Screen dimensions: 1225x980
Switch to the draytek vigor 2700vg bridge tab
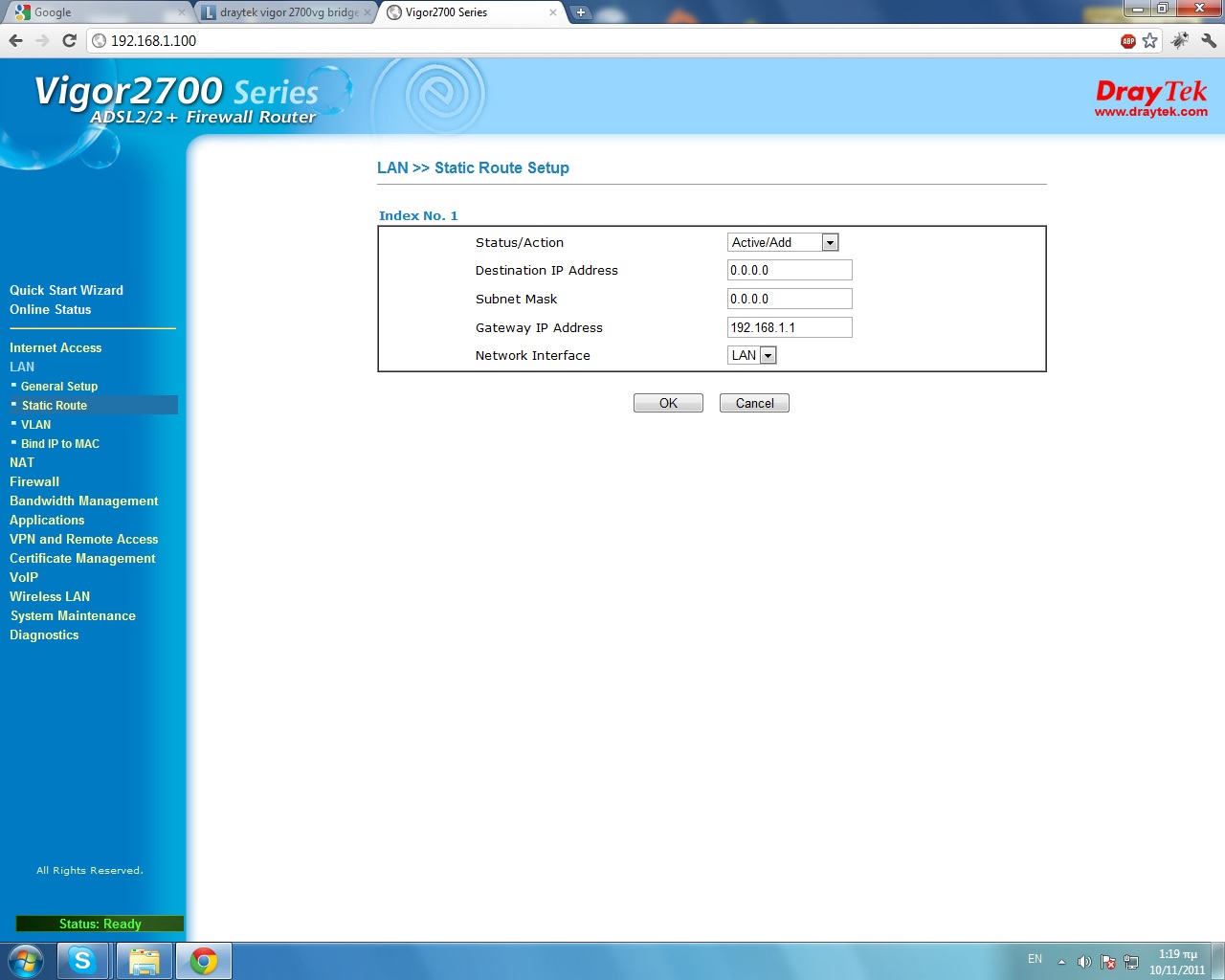(285, 12)
